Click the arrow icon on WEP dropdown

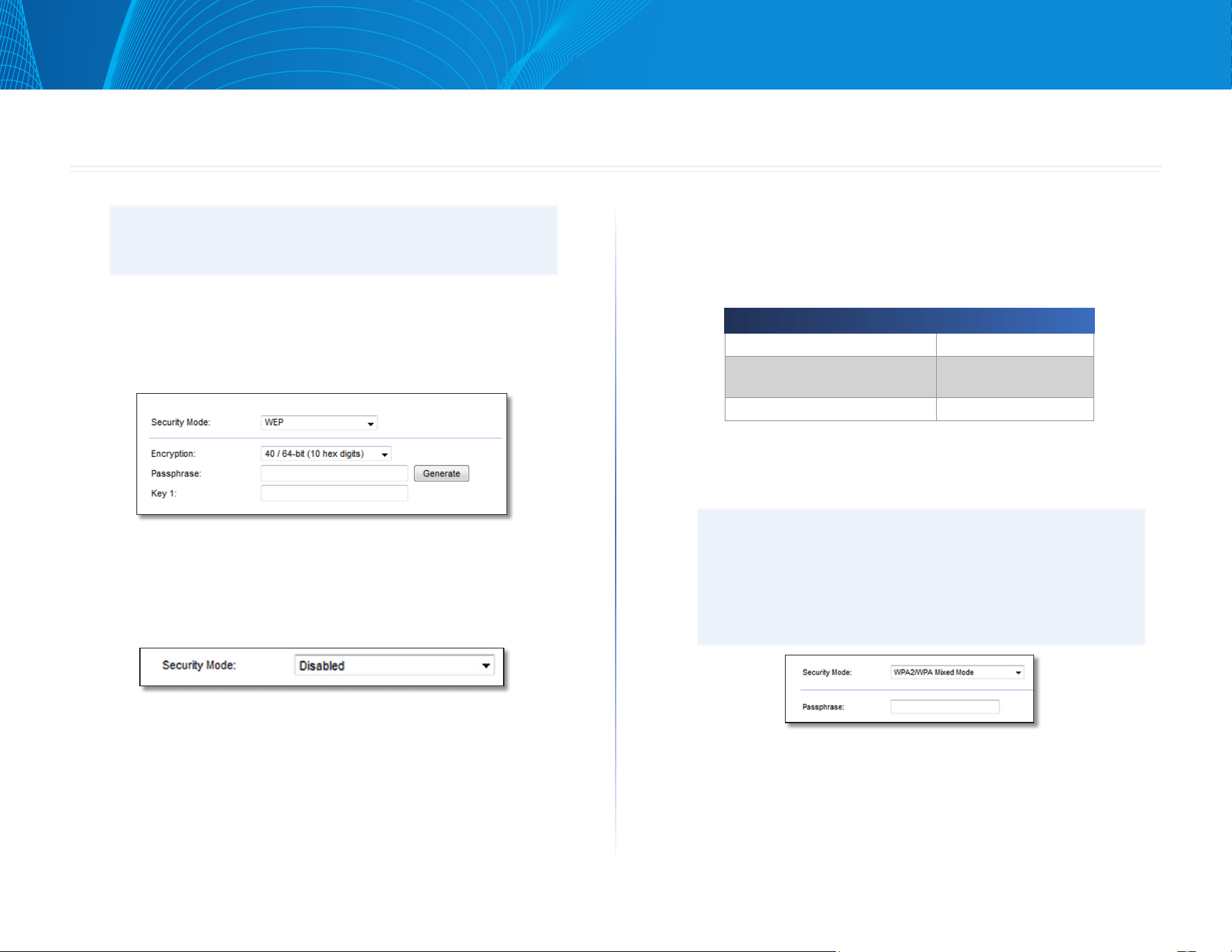coord(371,424)
